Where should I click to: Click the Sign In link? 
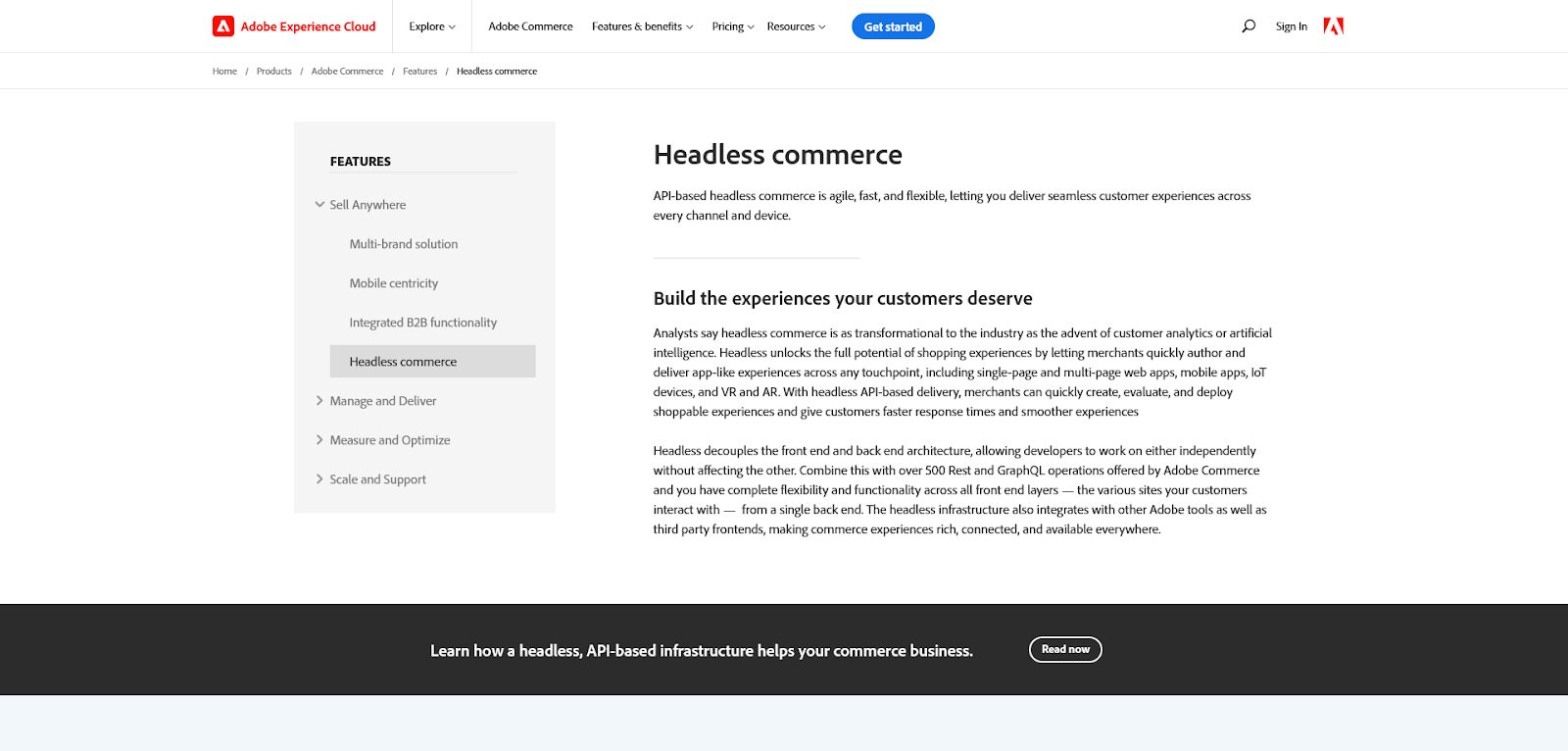[x=1291, y=26]
